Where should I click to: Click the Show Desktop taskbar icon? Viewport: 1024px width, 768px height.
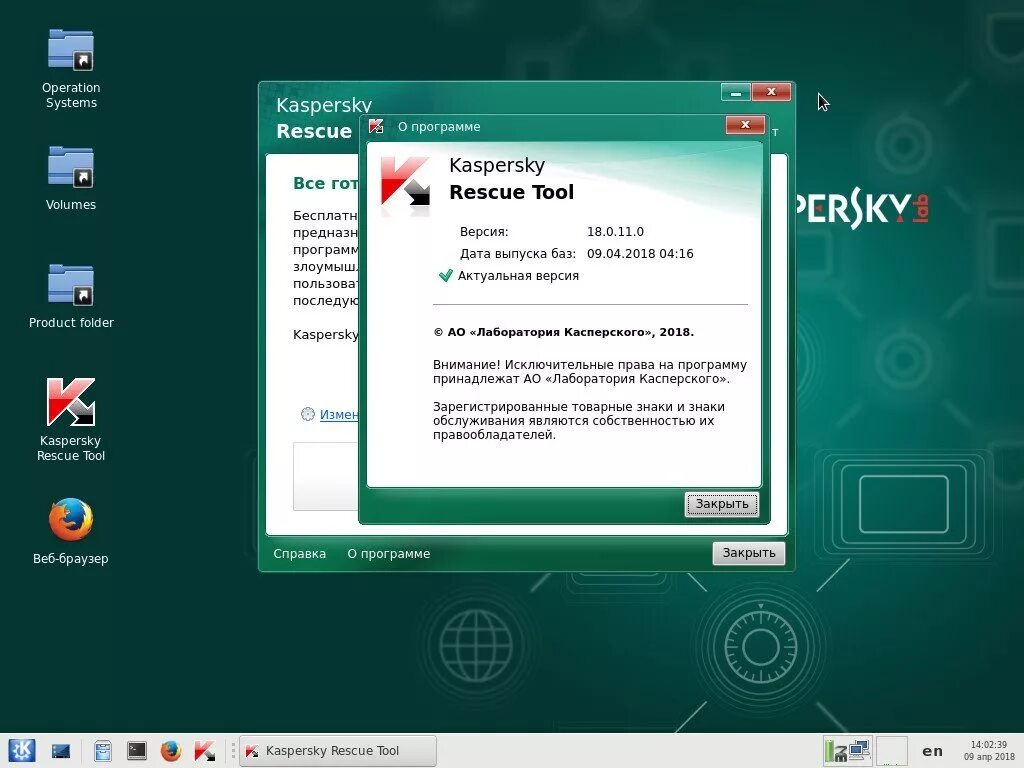[x=62, y=750]
